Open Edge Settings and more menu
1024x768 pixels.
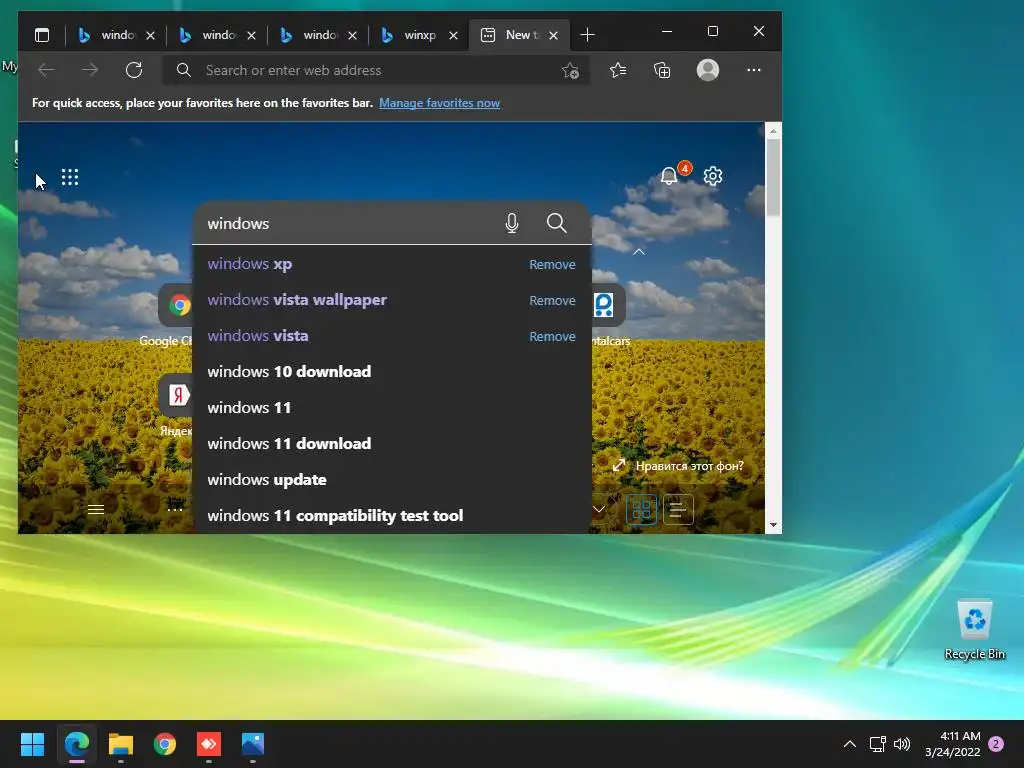[754, 70]
